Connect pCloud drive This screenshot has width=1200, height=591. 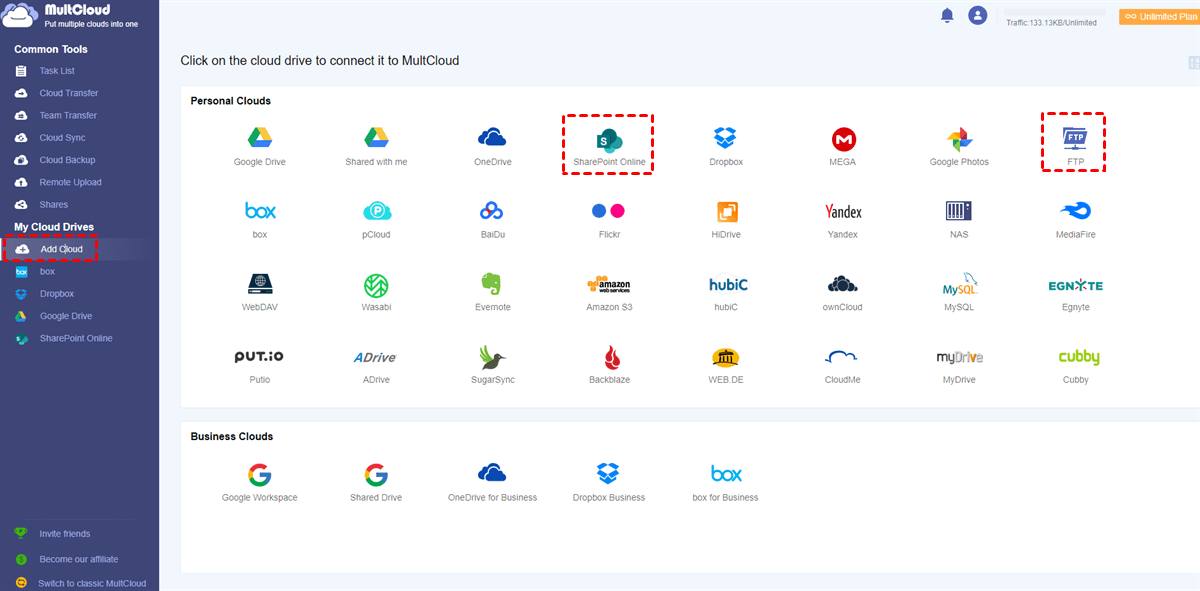(x=376, y=219)
